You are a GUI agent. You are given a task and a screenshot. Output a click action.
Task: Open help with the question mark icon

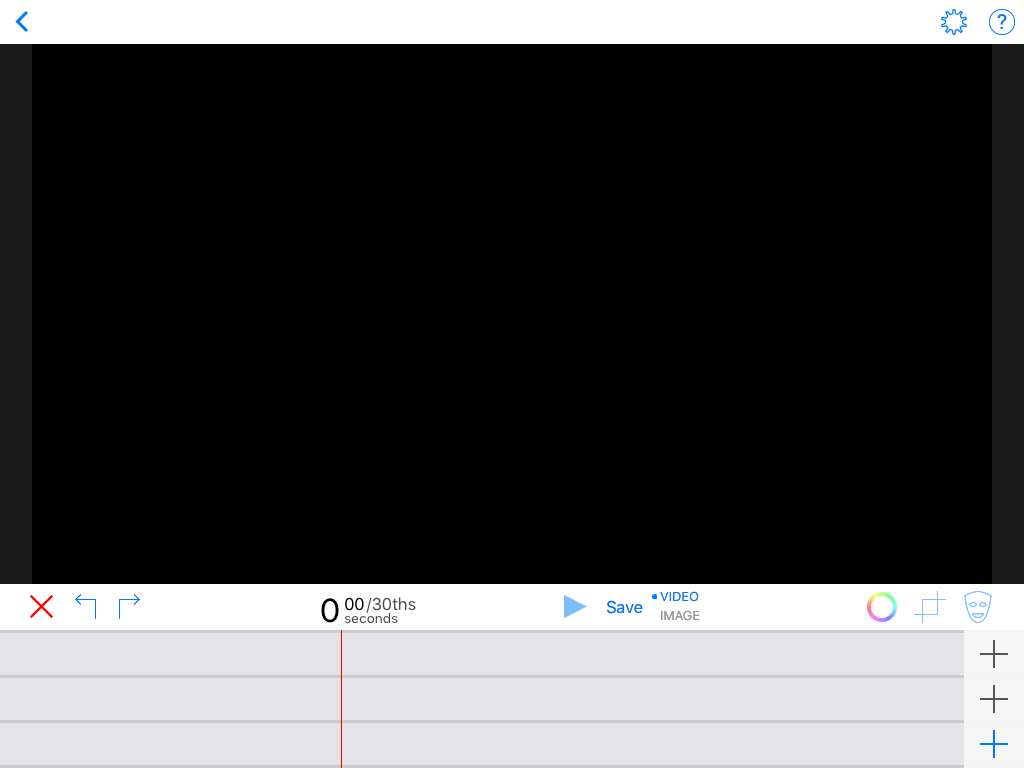(x=1001, y=22)
